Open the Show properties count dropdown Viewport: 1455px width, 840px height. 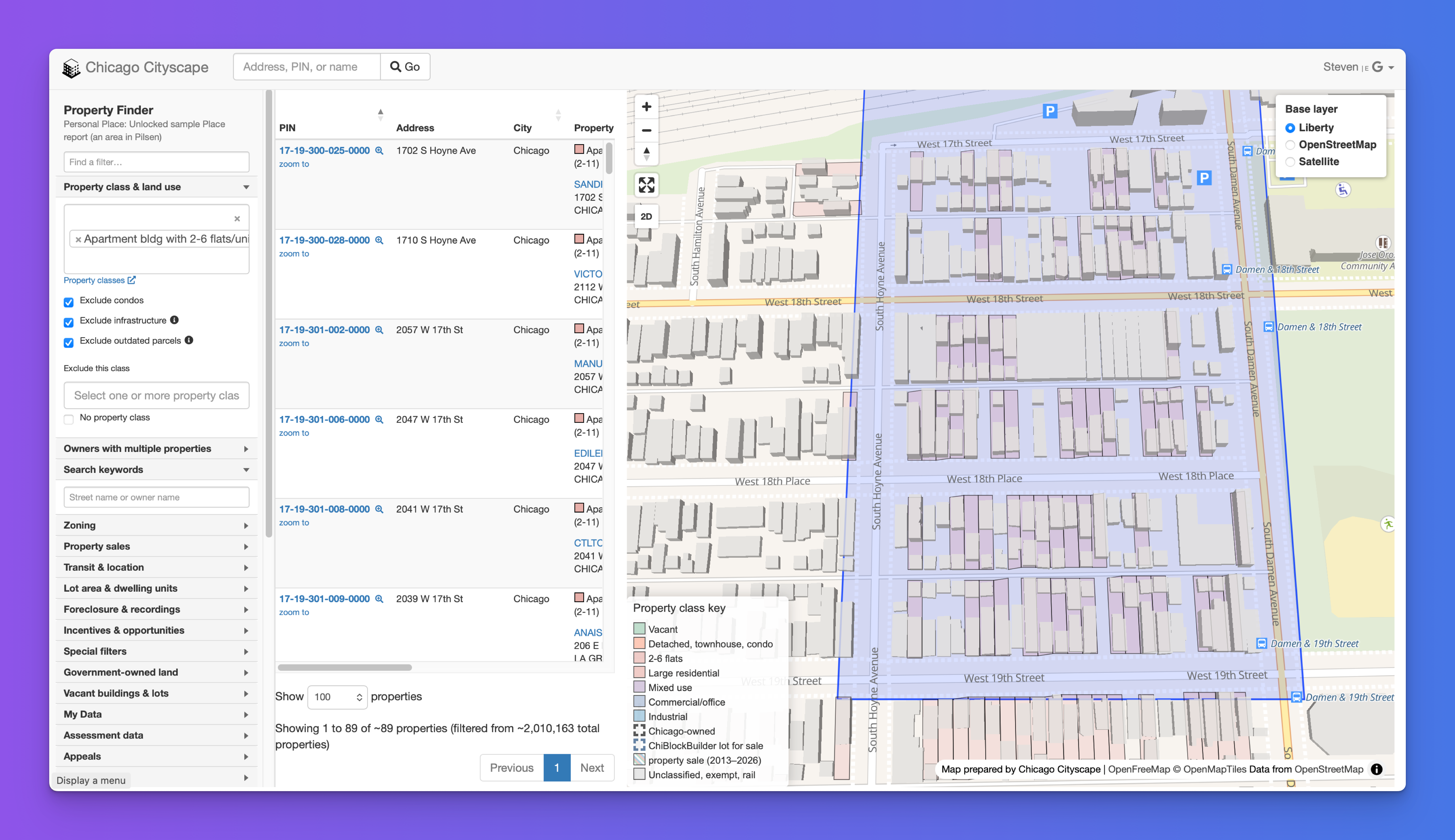tap(337, 697)
